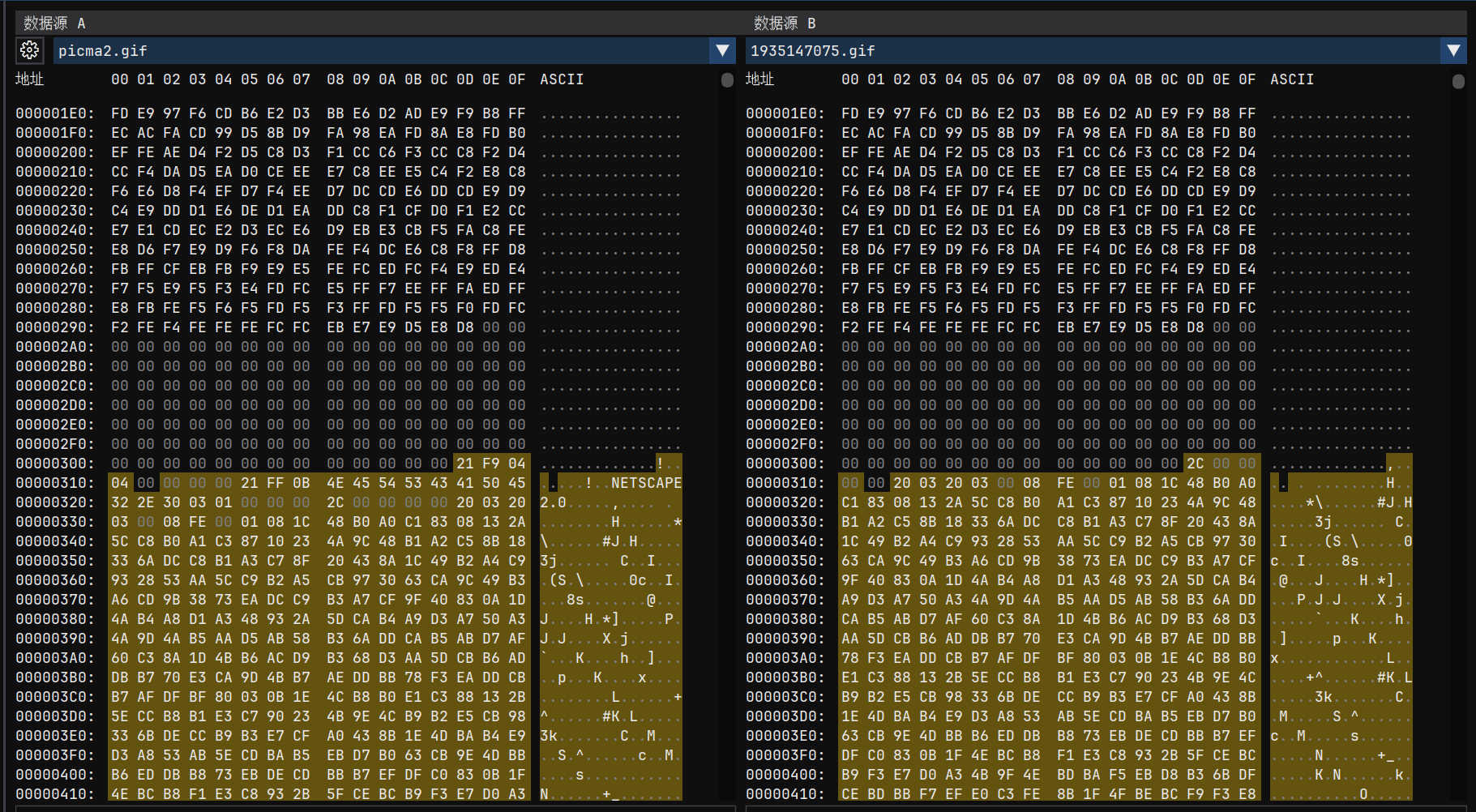
Task: Open the settings gear beside picma2.gif
Action: click(30, 50)
